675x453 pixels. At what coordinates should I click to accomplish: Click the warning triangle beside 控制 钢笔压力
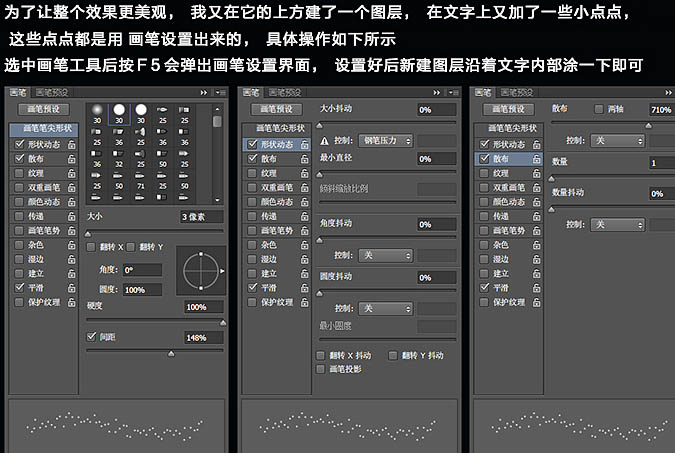(325, 141)
